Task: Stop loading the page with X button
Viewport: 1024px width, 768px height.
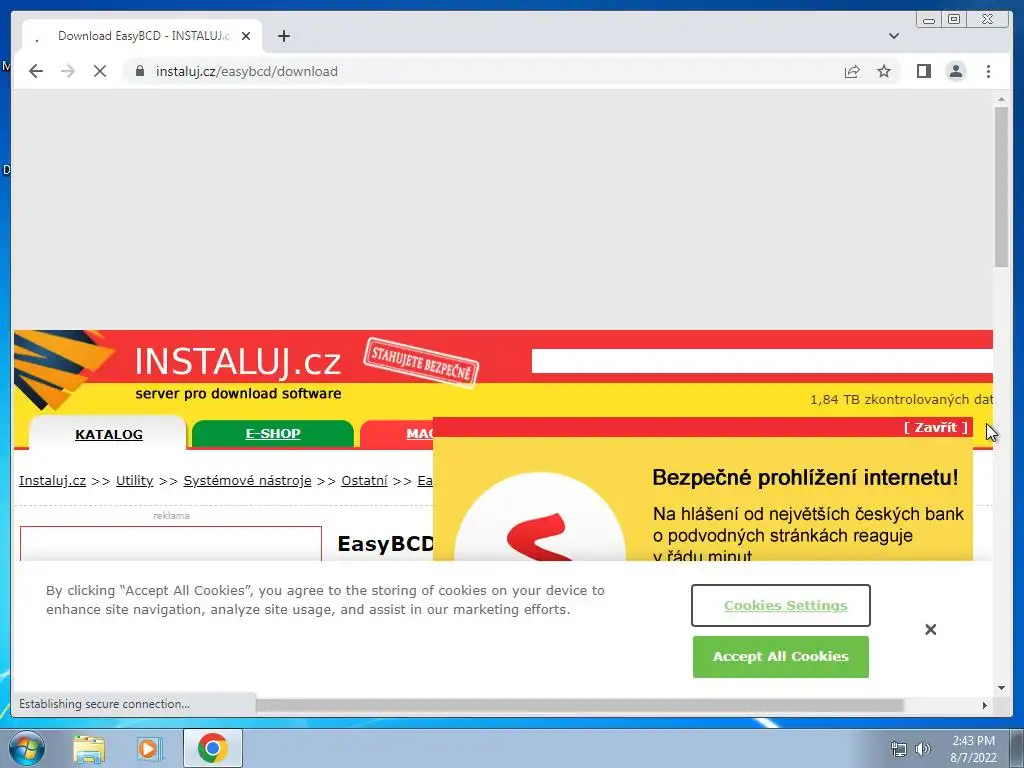Action: 100,71
